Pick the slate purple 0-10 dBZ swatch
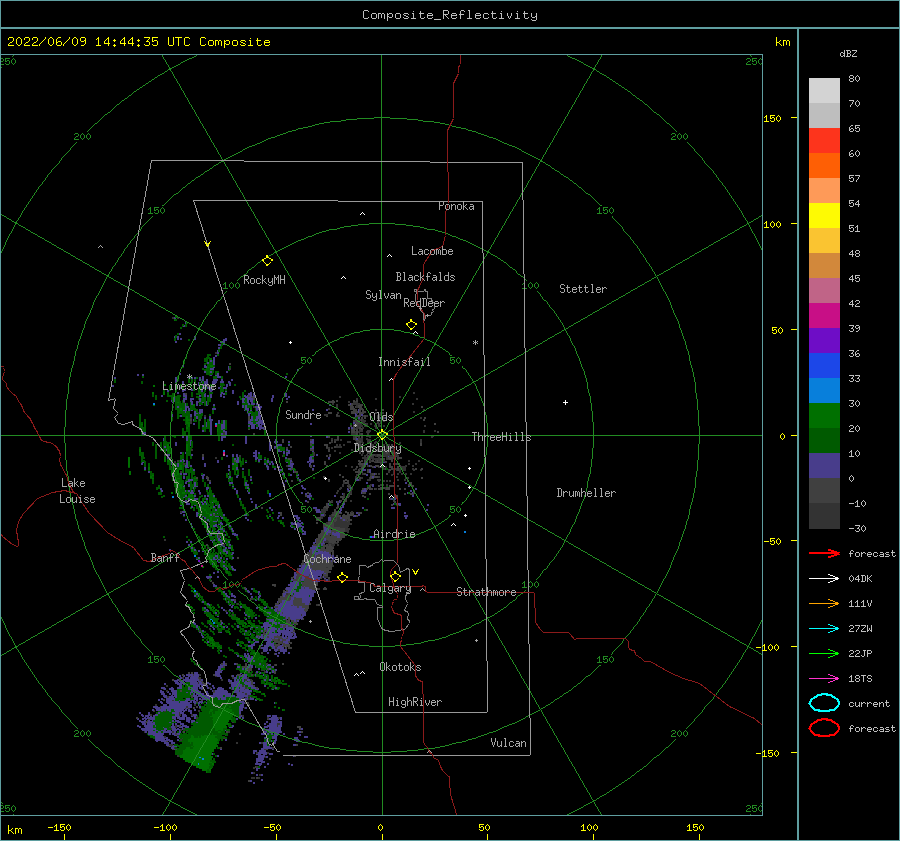This screenshot has height=841, width=900. tap(824, 466)
